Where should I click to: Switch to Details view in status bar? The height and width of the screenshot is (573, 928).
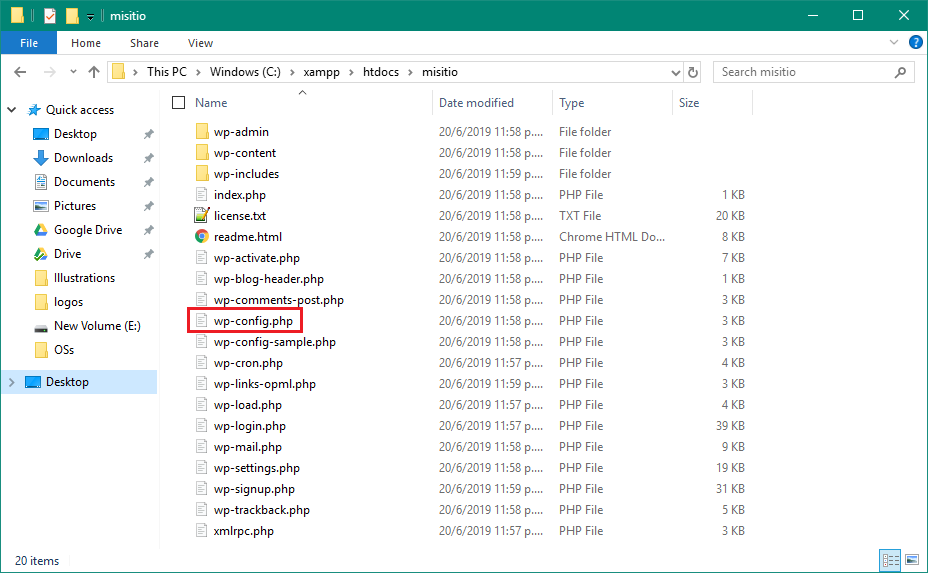[x=890, y=560]
